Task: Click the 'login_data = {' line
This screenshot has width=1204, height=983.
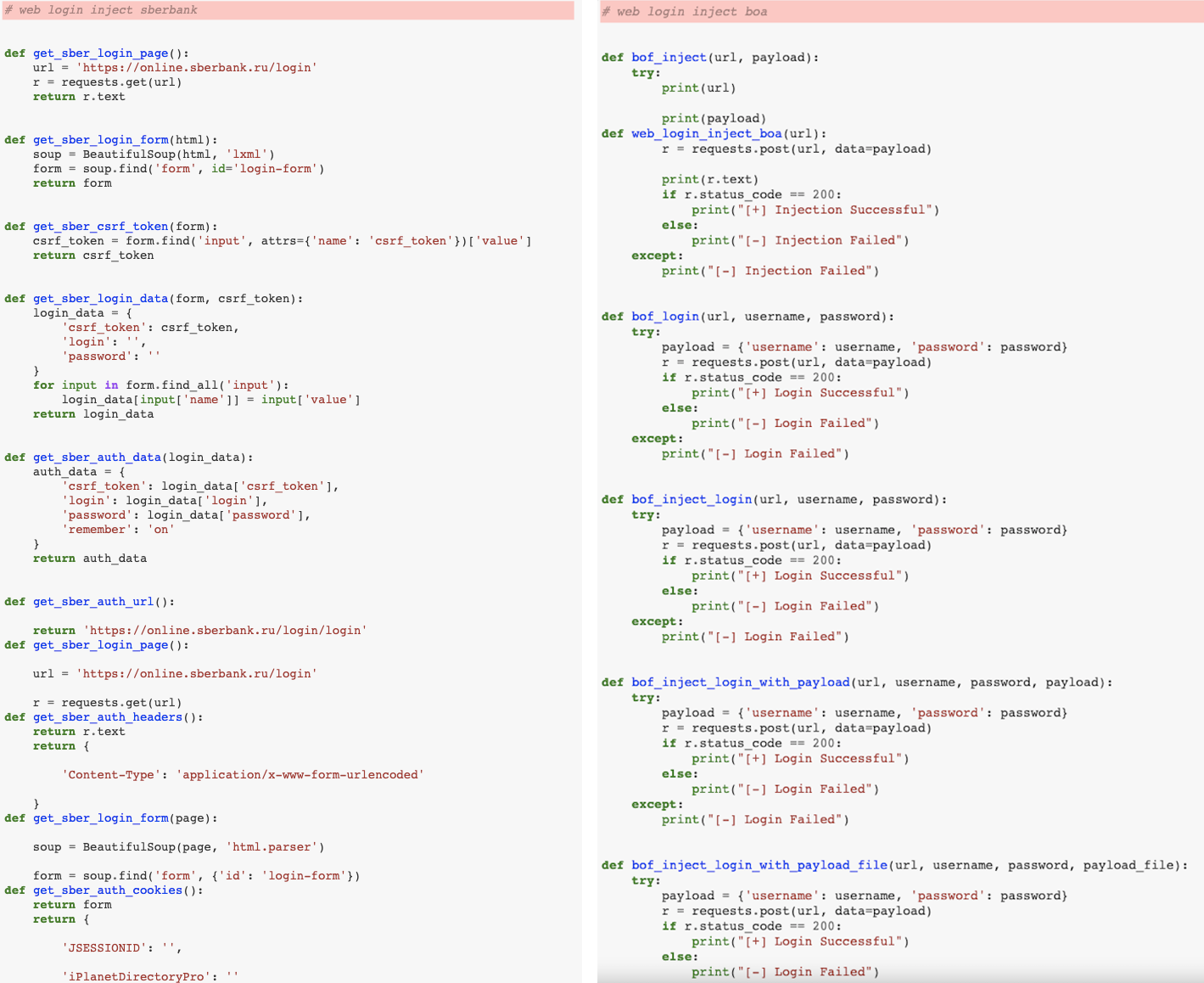Action: coord(82,312)
